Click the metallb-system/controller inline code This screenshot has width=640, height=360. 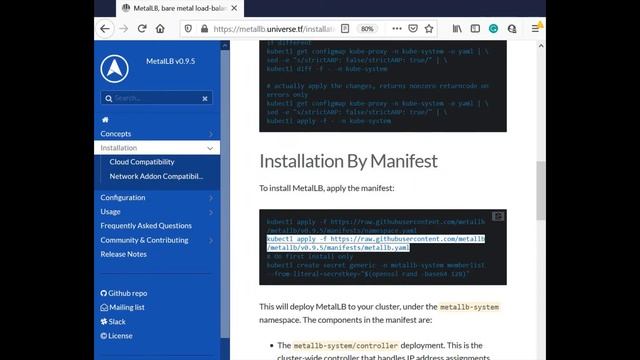(345, 346)
